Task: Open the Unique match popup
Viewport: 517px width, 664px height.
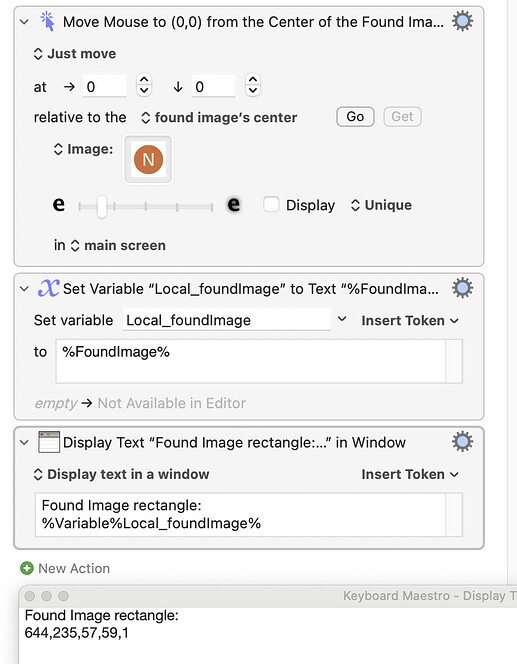Action: click(x=382, y=205)
